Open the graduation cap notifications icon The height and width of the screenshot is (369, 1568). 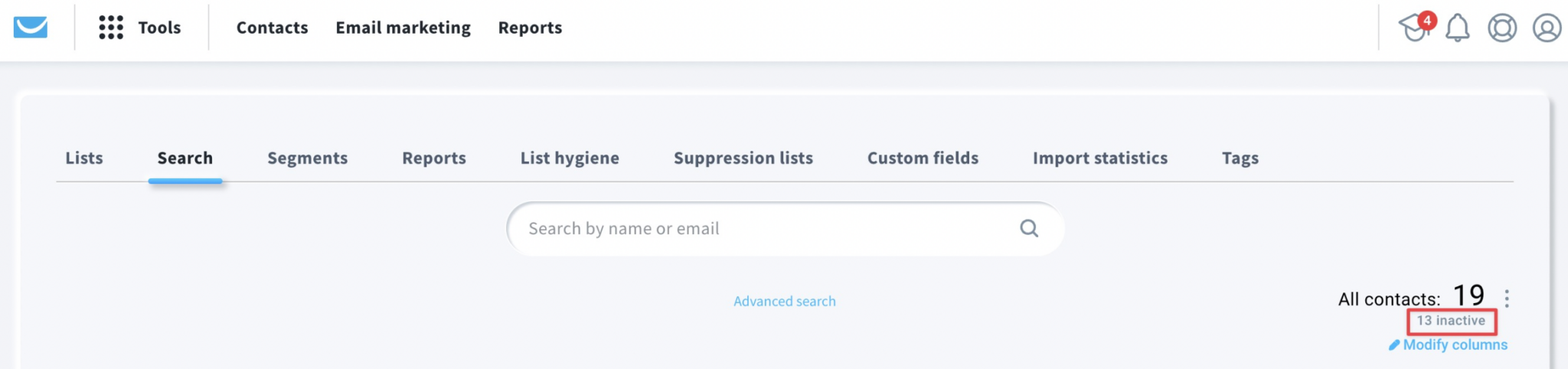[x=1414, y=28]
